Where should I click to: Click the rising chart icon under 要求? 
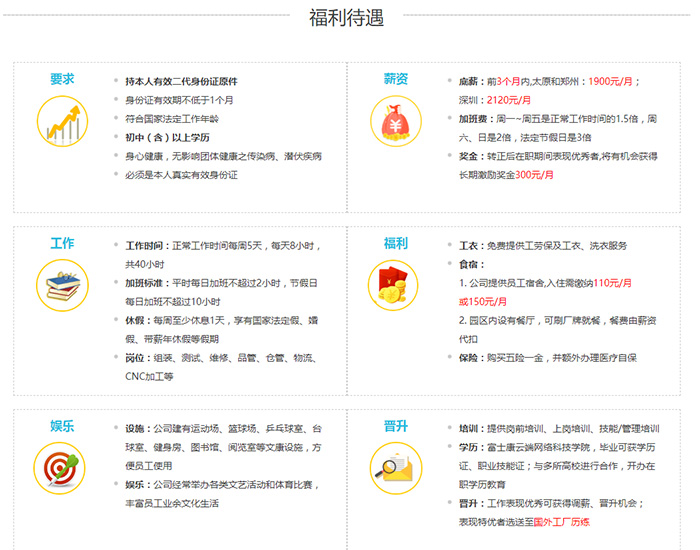[62, 121]
